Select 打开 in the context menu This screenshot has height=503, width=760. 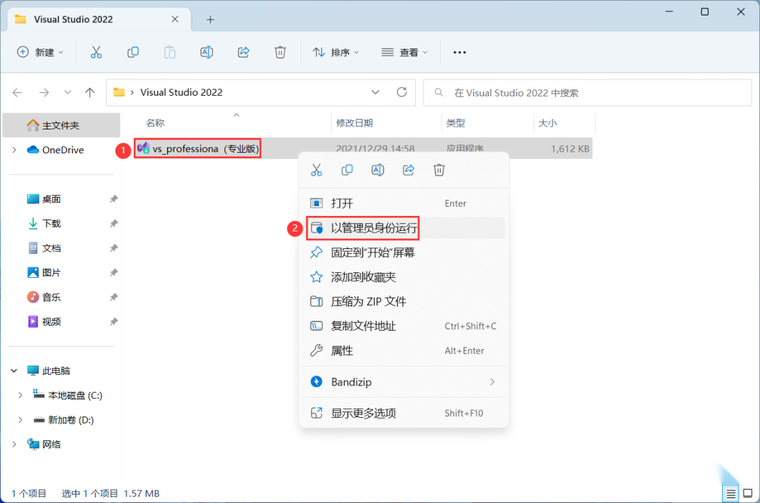click(x=404, y=204)
